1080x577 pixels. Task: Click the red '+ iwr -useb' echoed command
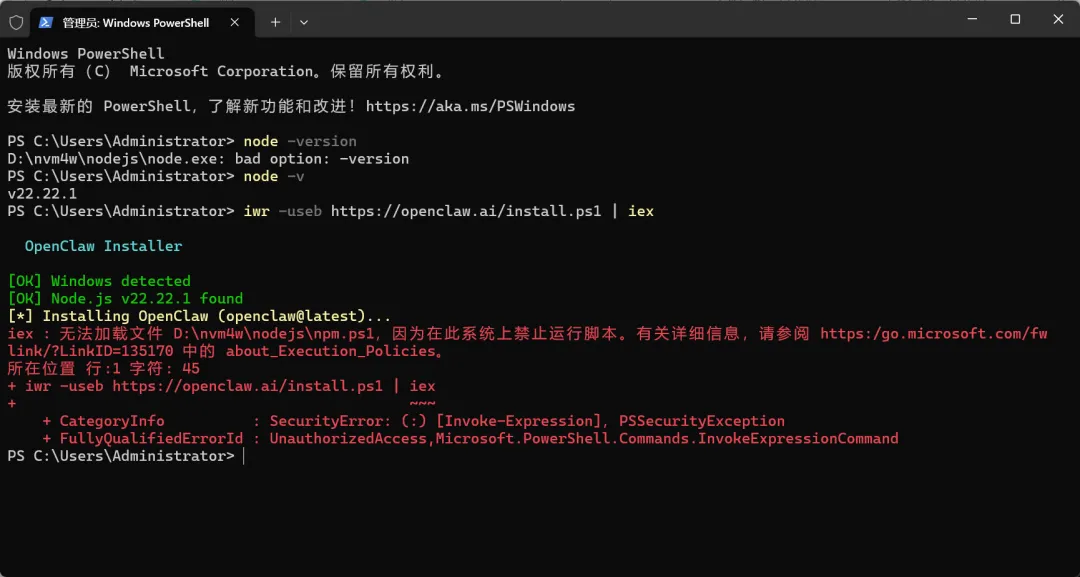click(x=221, y=386)
